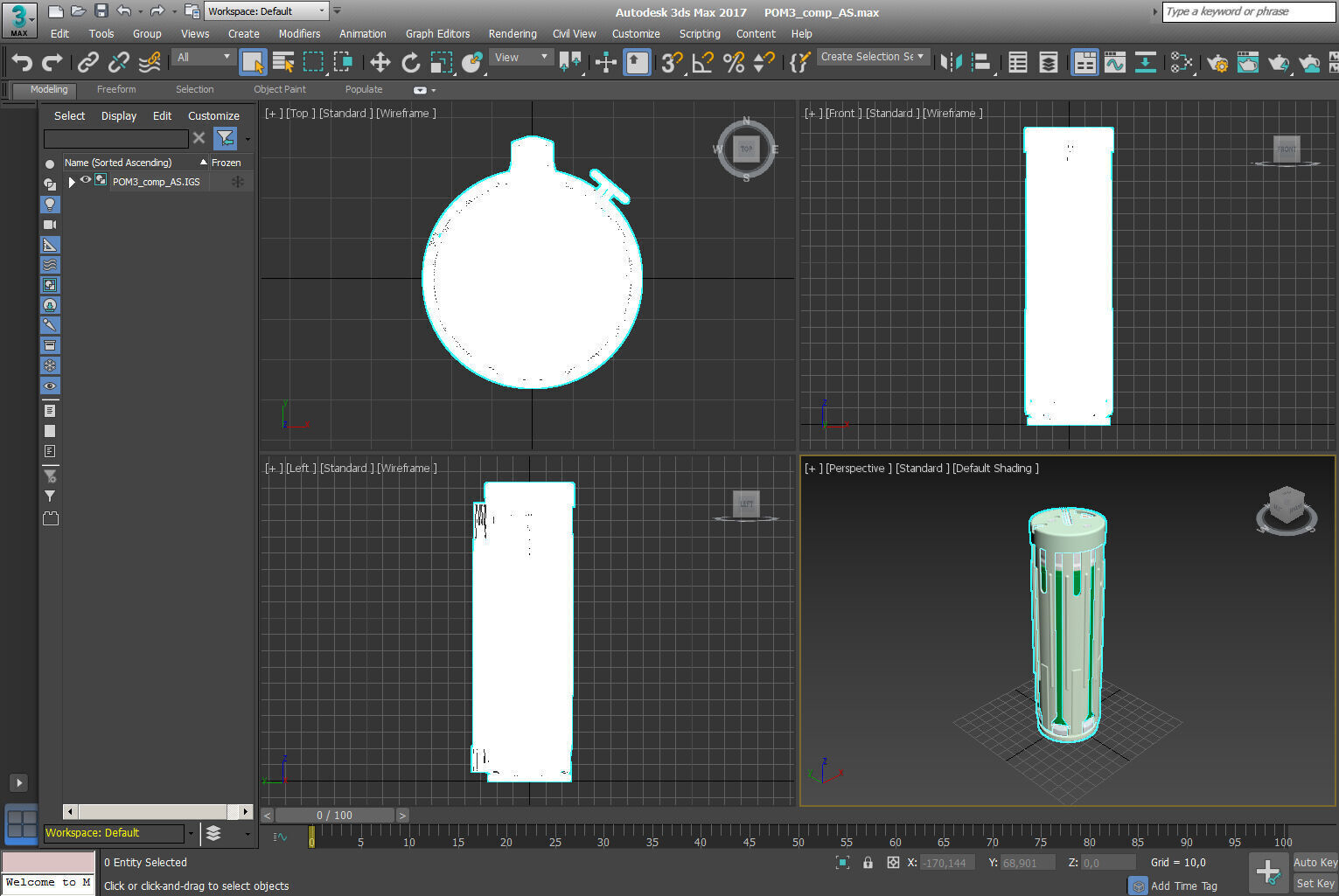Image resolution: width=1339 pixels, height=896 pixels.
Task: Toggle Angle Snap button
Action: (x=702, y=61)
